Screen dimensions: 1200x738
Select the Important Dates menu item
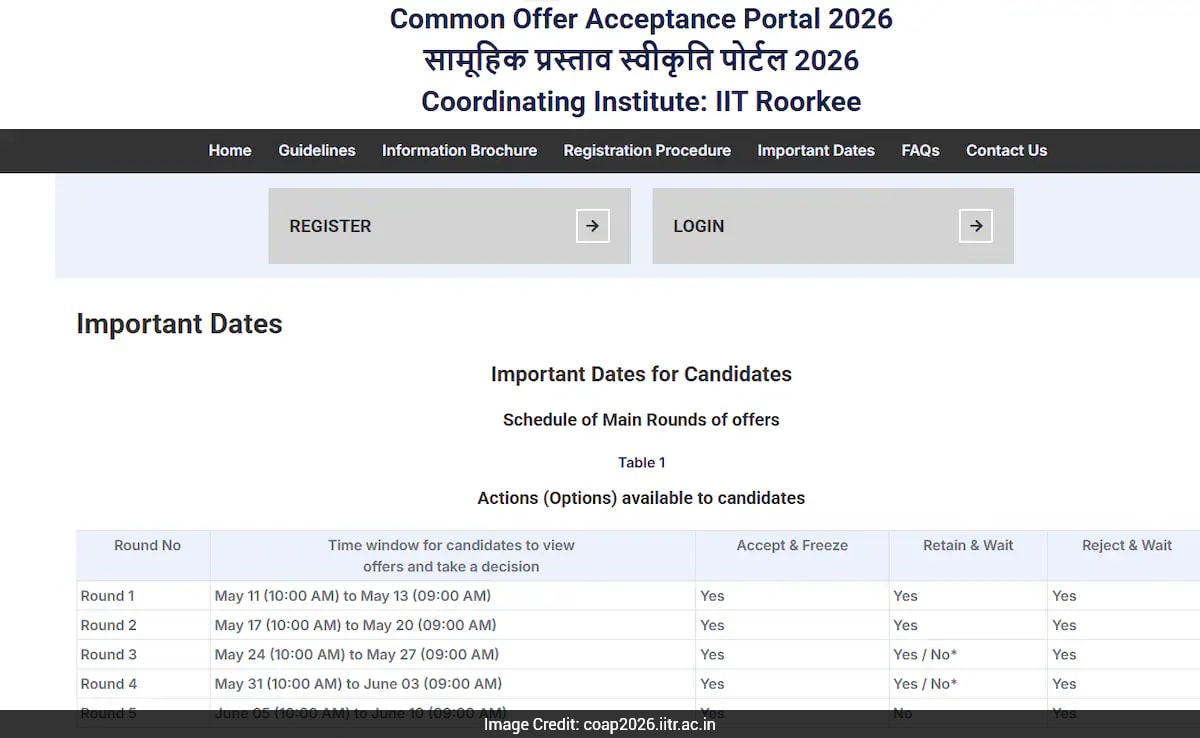[816, 150]
